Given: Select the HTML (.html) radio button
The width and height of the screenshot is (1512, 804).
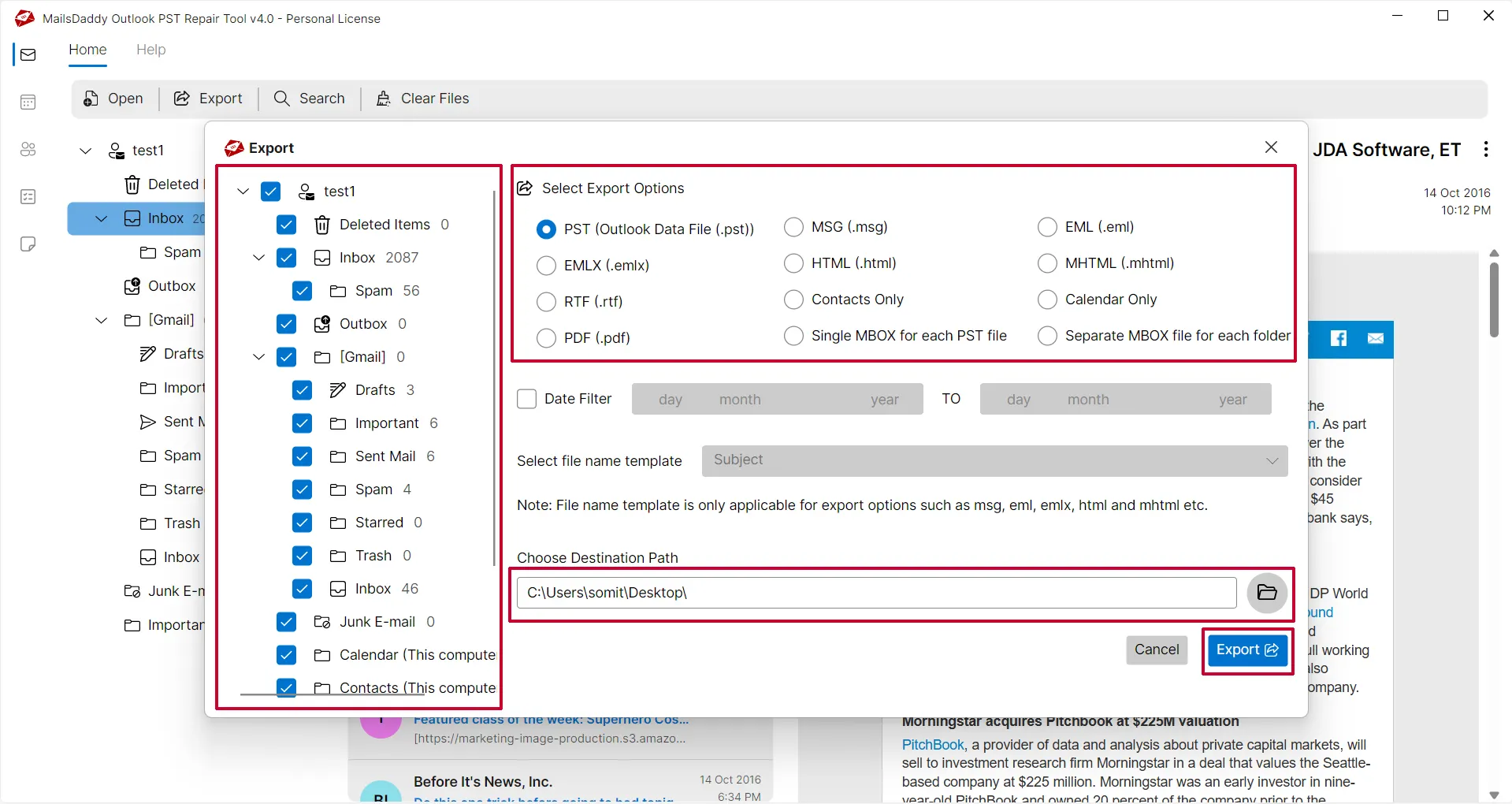Looking at the screenshot, I should pos(793,263).
